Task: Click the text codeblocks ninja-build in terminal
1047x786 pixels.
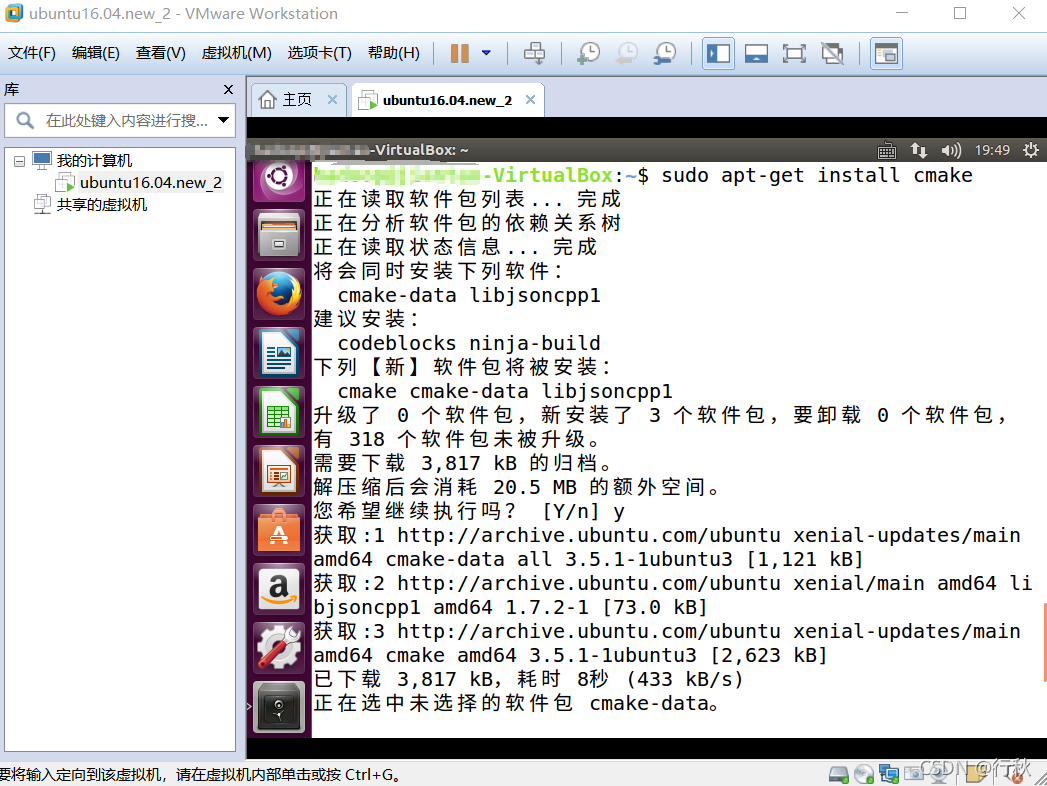Action: (469, 343)
